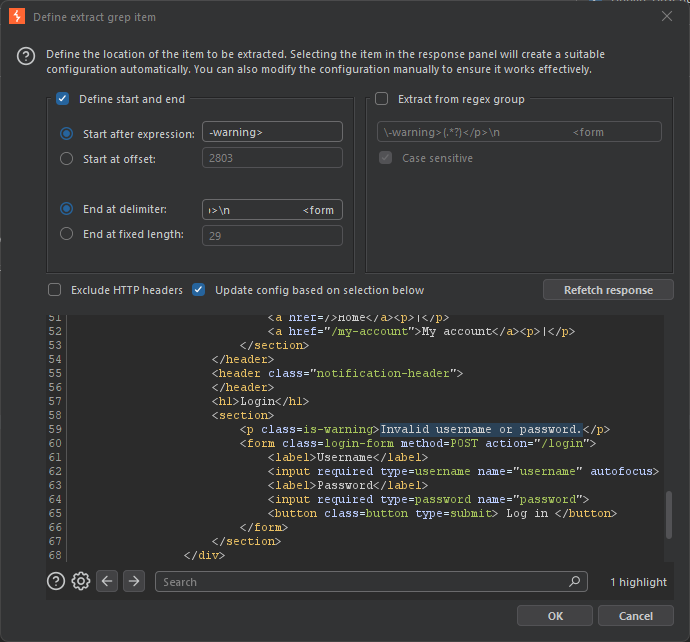Click highlighted 'Invalid username or password.' text

click(x=481, y=429)
